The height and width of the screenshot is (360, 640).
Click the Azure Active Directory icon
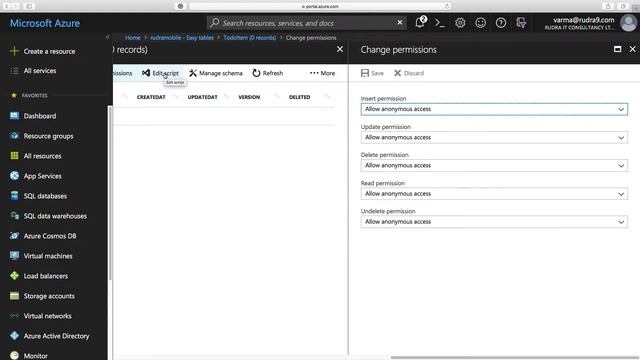point(14,336)
